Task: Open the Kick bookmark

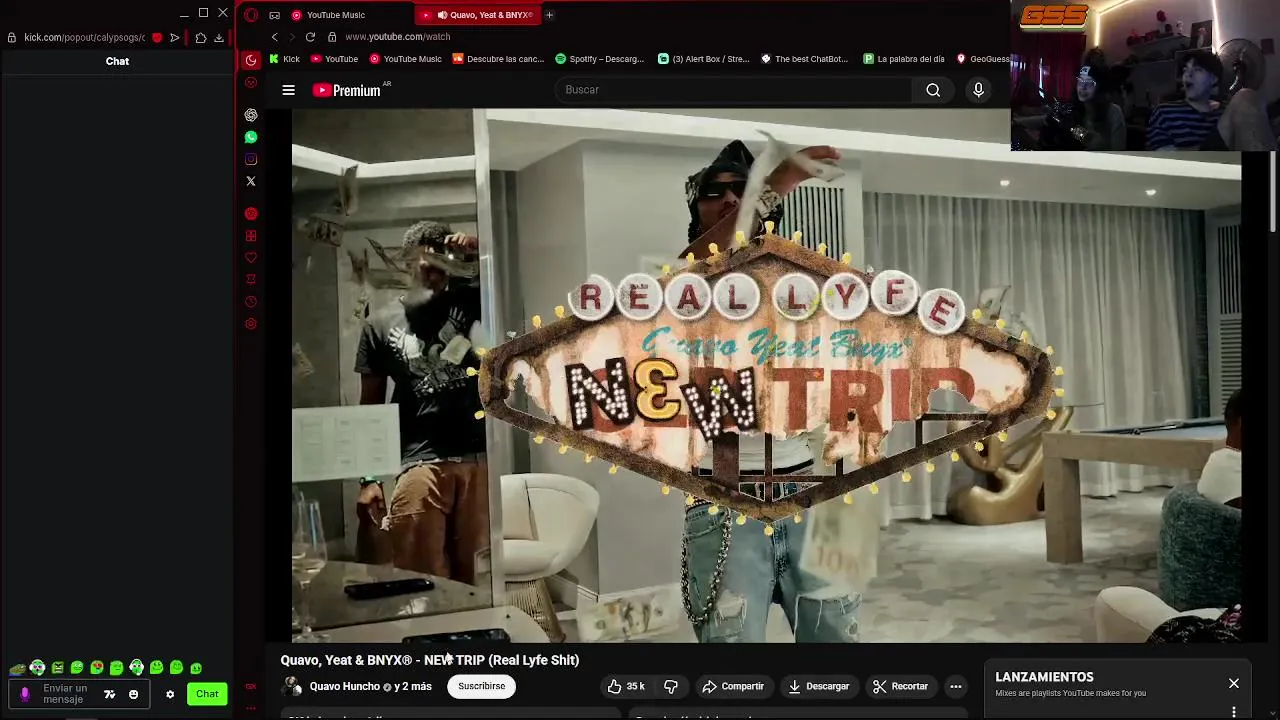Action: pos(284,59)
